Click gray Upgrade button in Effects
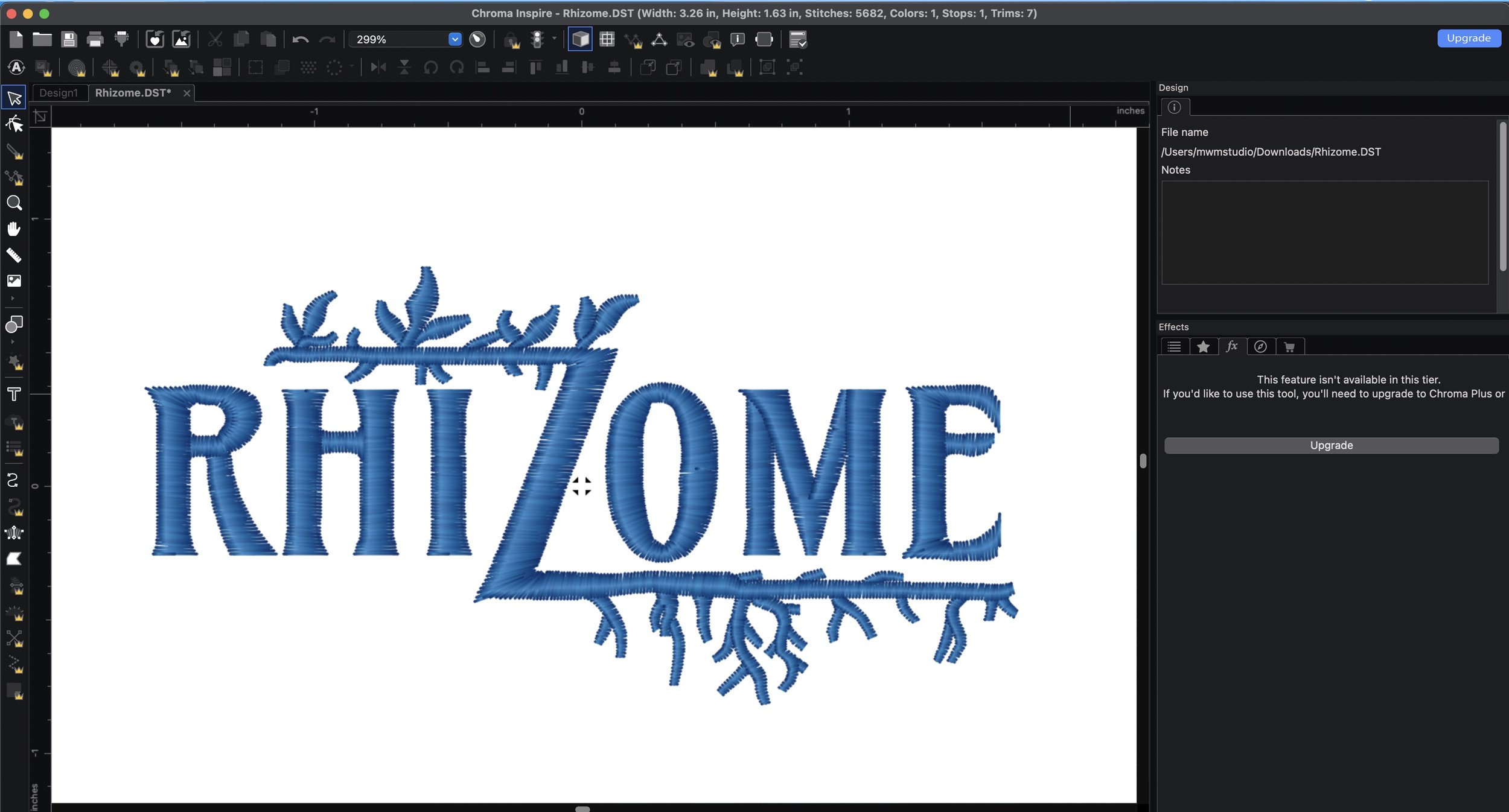Screen dimensions: 1509x812 [1331, 445]
